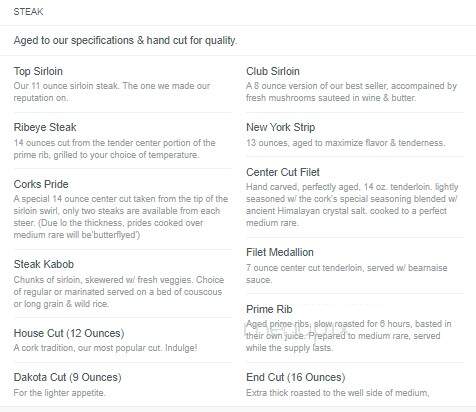Select the Steak Kabob heading
Viewport: 476px width, 412px height.
coord(44,264)
